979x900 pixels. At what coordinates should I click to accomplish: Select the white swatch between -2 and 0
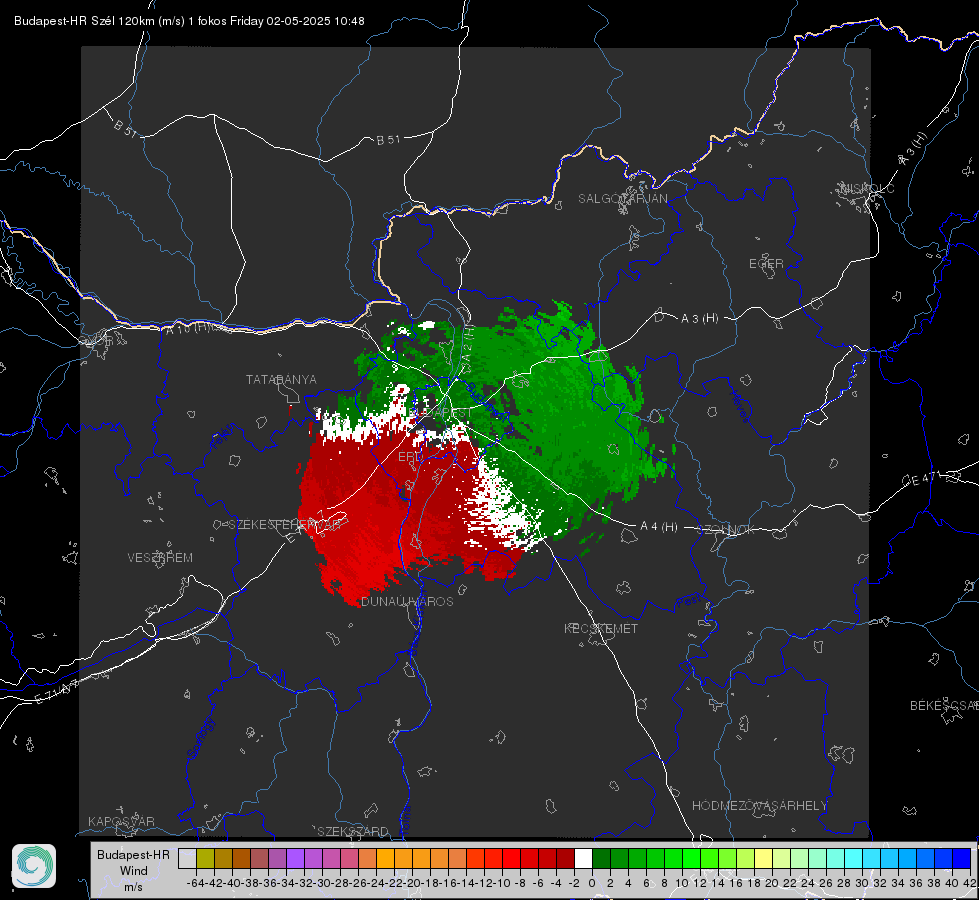583,858
